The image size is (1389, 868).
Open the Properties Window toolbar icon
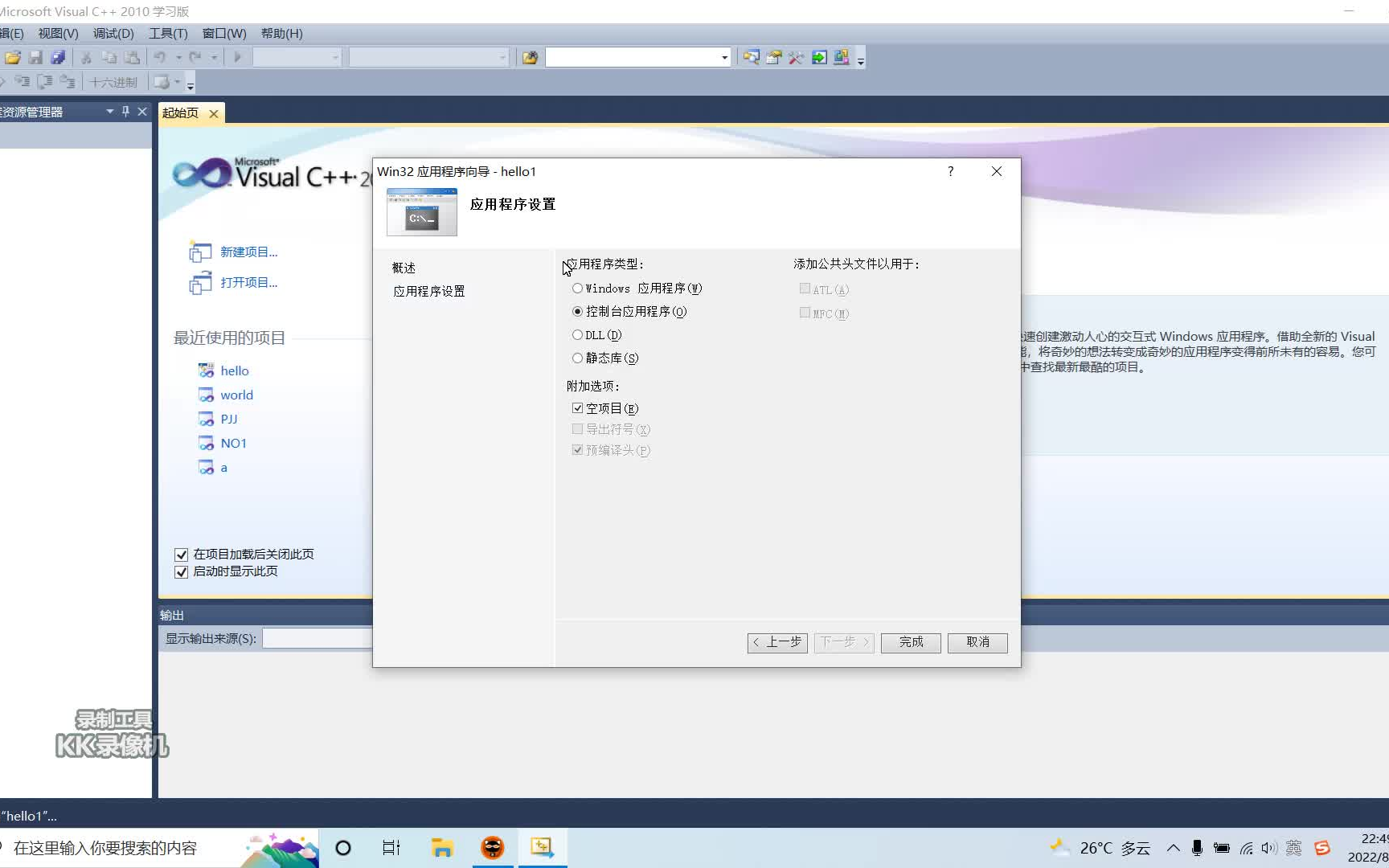[774, 58]
